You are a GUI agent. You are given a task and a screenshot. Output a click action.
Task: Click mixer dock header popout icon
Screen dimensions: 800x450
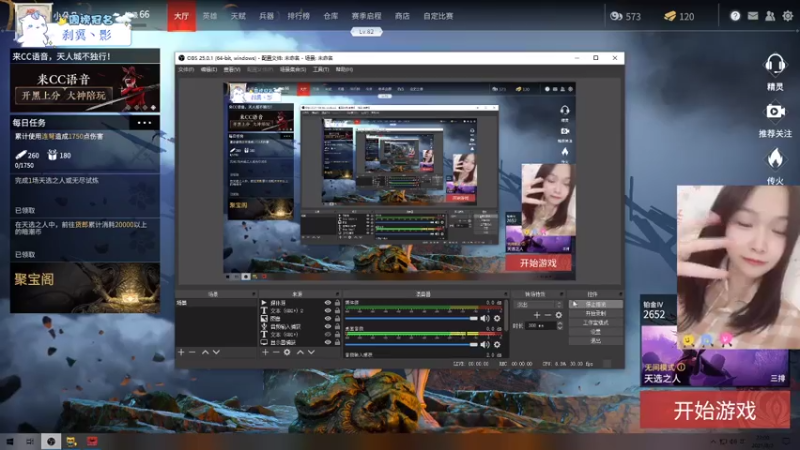point(506,294)
